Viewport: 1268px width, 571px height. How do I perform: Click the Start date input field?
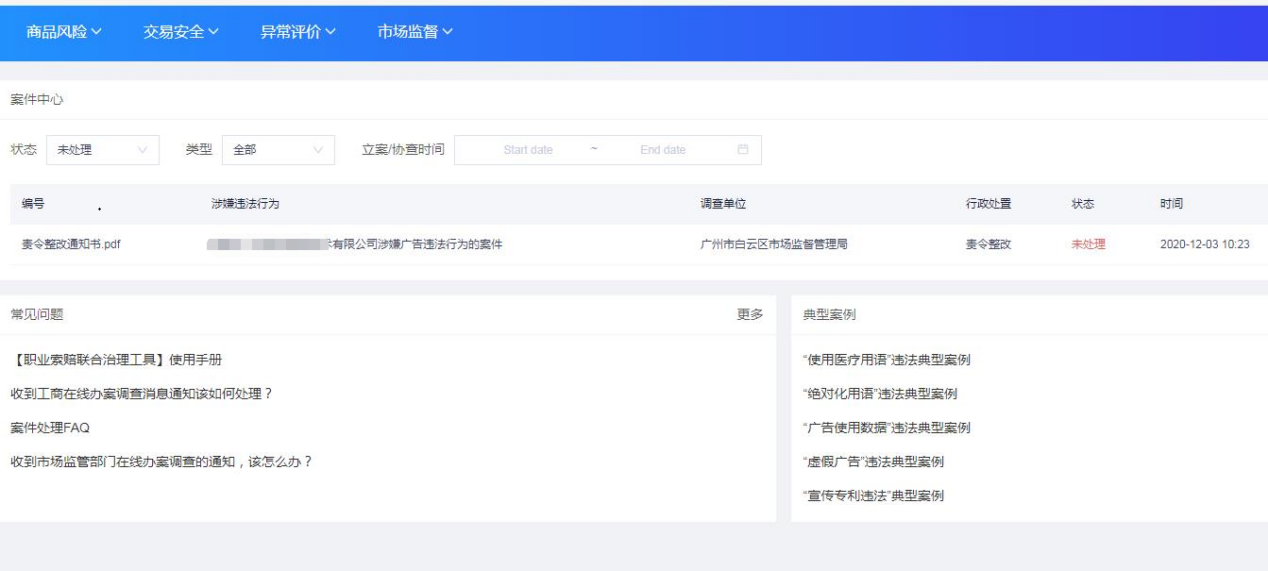[528, 150]
